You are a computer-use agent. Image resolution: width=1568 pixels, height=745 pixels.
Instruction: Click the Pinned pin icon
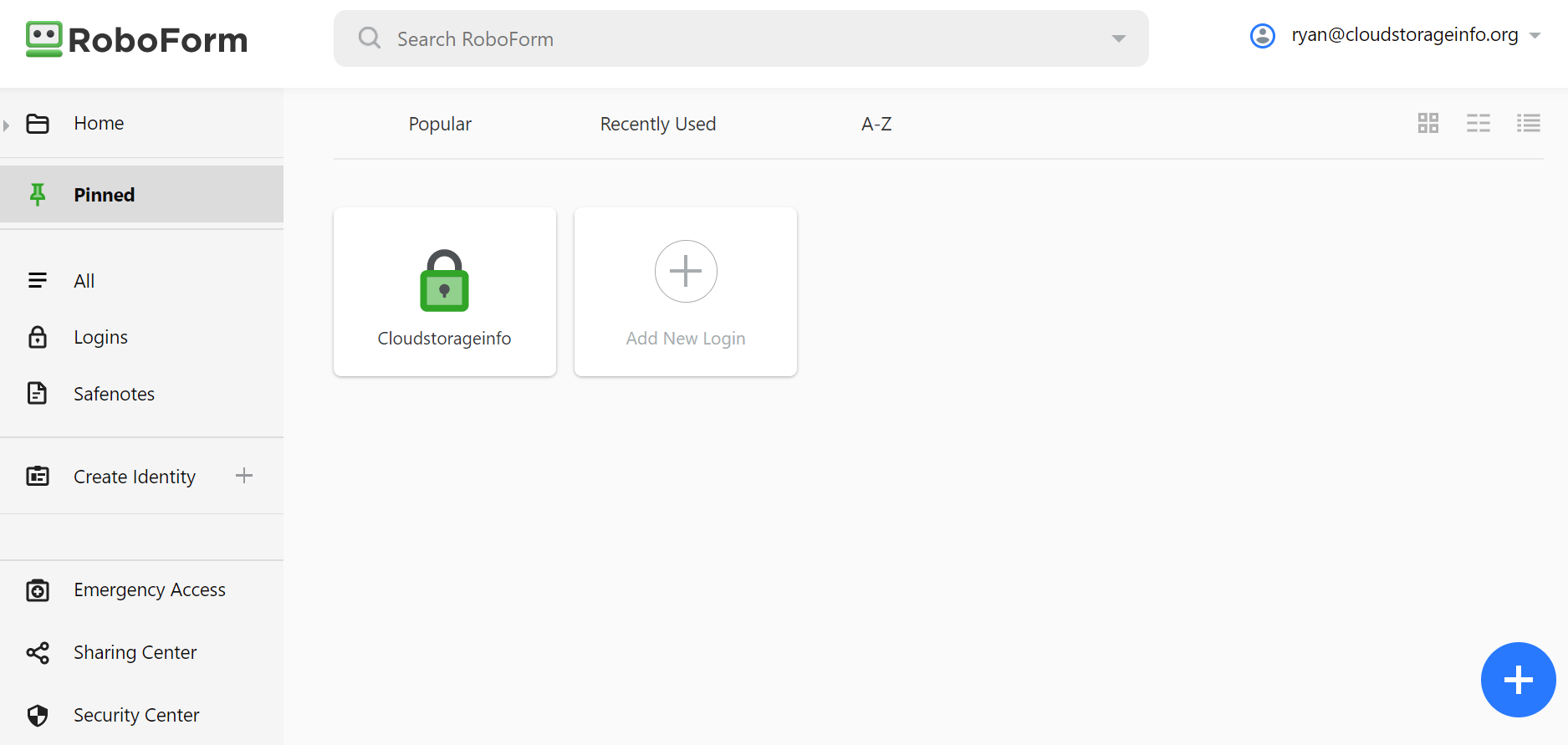point(38,193)
